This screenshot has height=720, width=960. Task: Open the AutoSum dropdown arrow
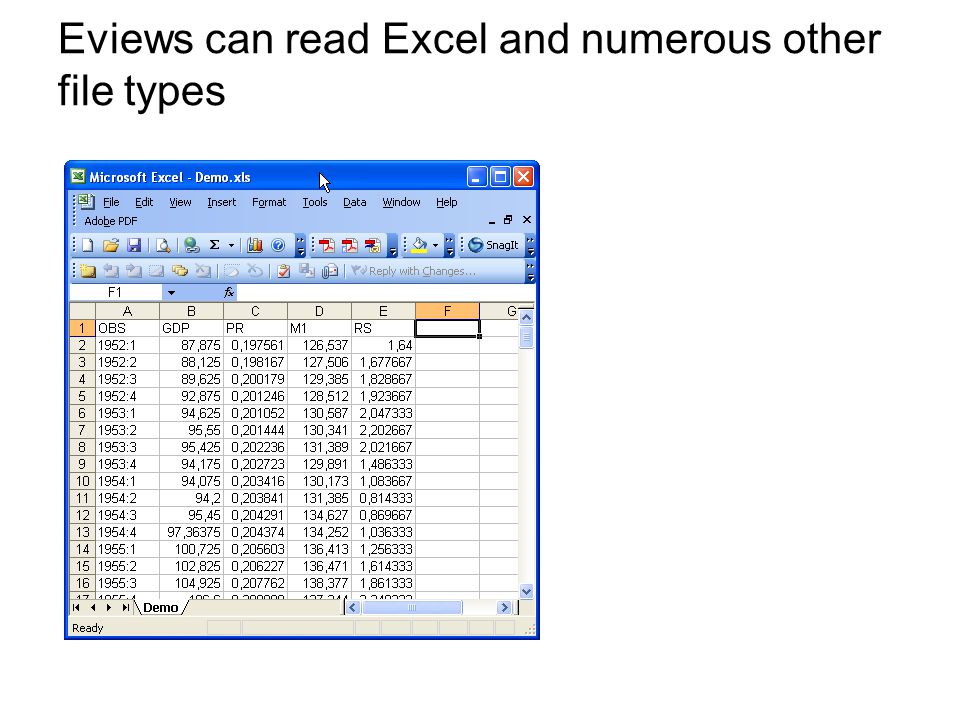pos(231,246)
